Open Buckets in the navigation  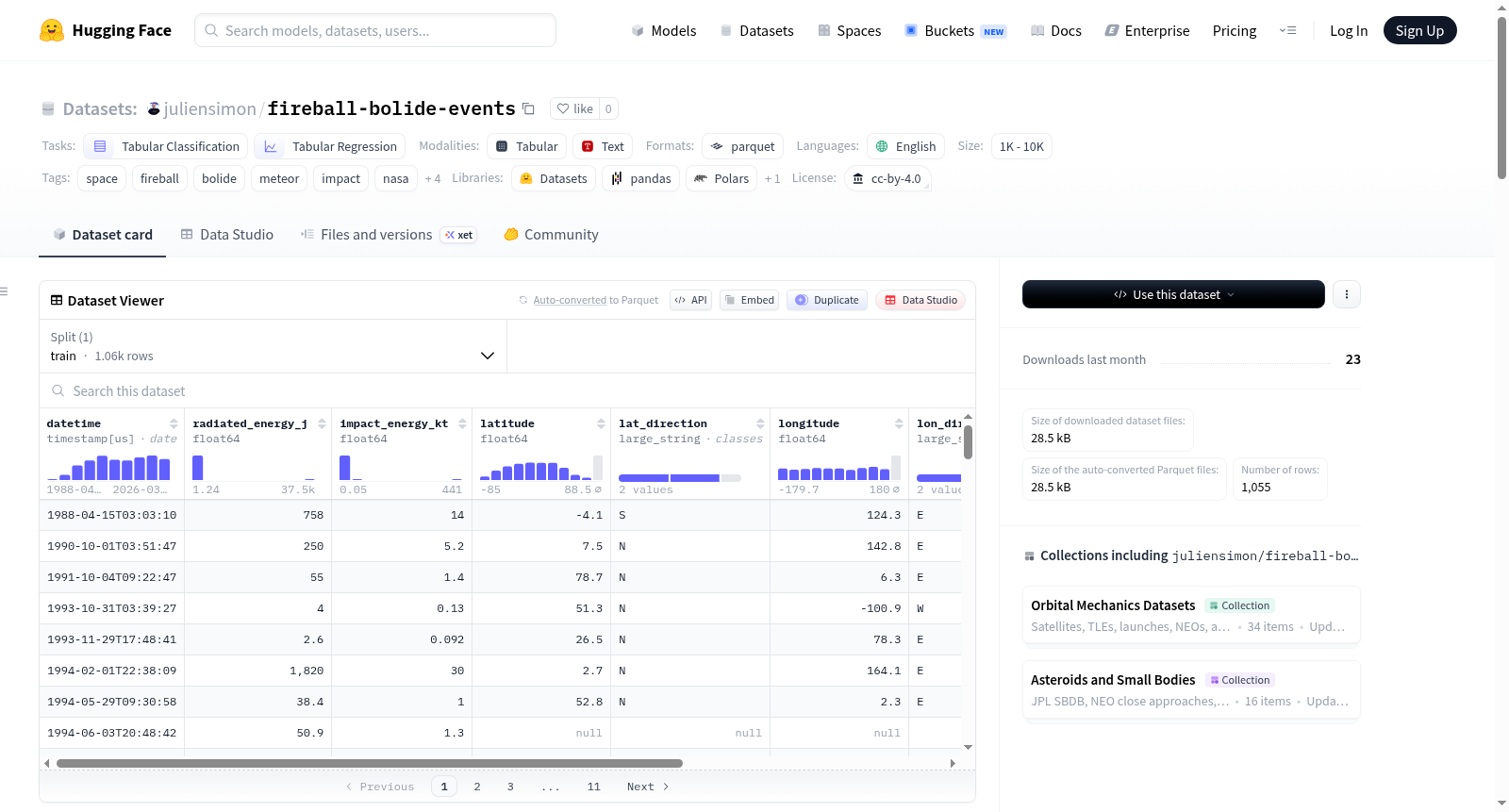pyautogui.click(x=955, y=30)
